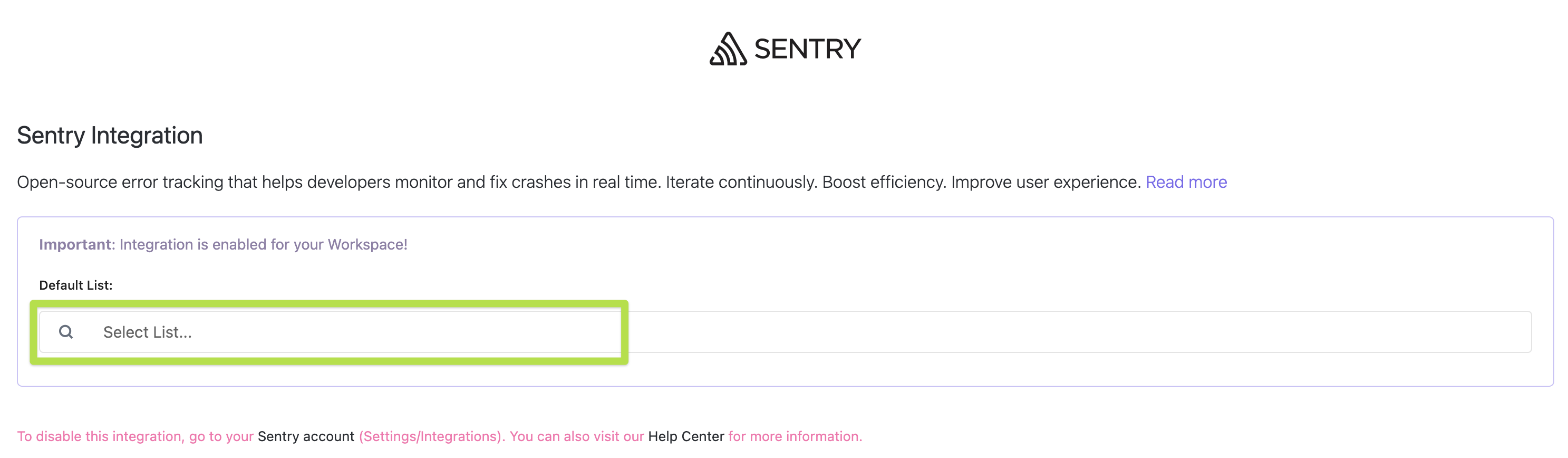Follow the Read more link
This screenshot has width=1568, height=458.
[1186, 182]
